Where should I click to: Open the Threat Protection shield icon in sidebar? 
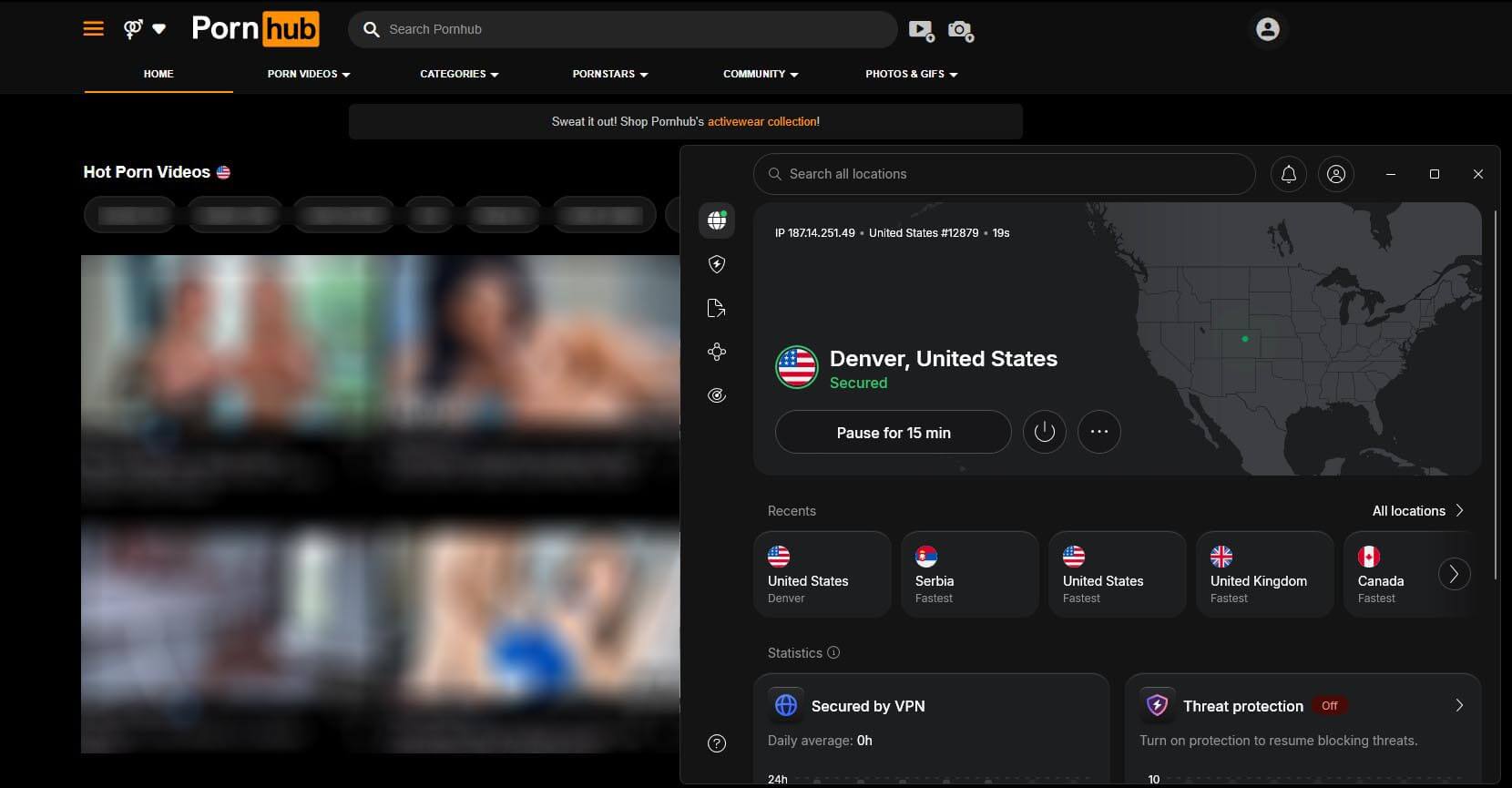(717, 264)
